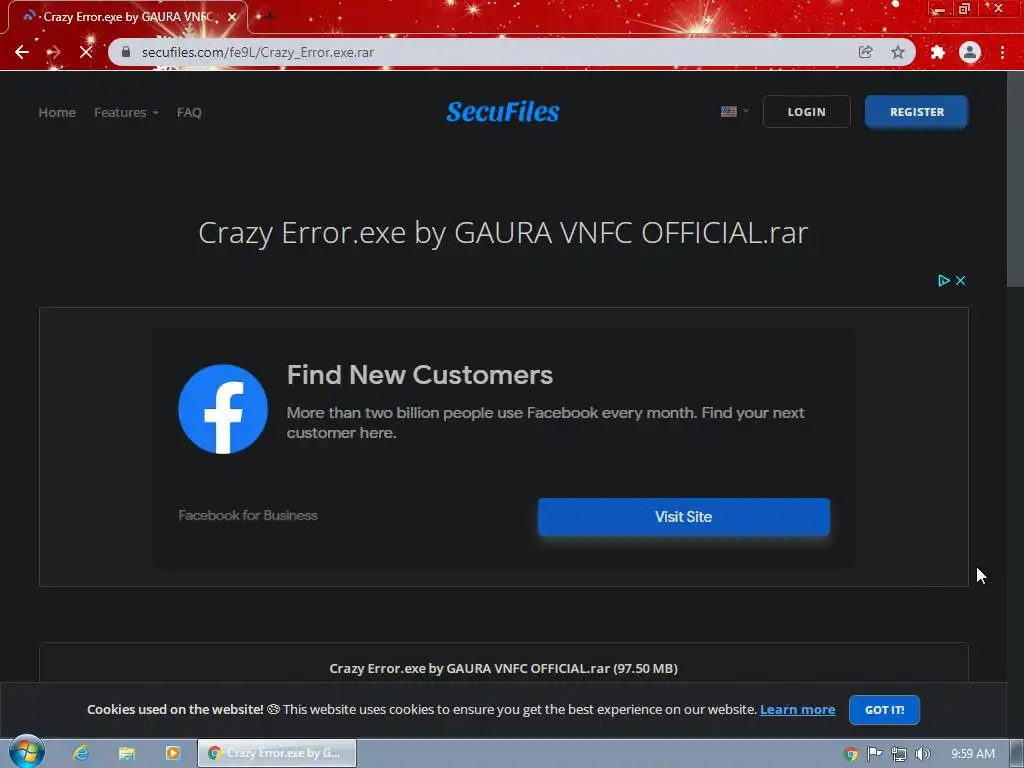Click the file name text with 97.50 MB
This screenshot has width=1024, height=768.
(503, 668)
